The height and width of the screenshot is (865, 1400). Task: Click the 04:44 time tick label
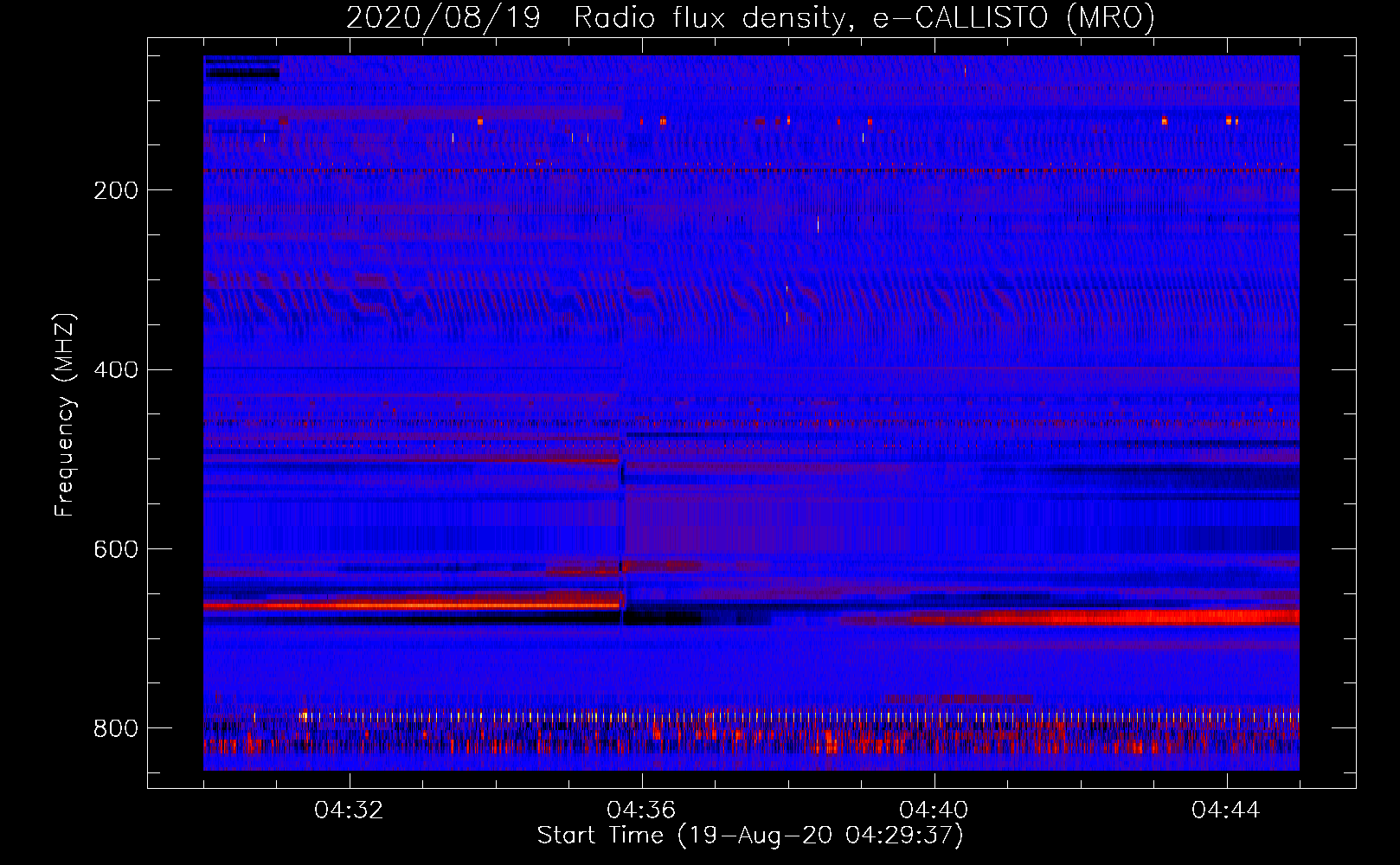[1226, 811]
